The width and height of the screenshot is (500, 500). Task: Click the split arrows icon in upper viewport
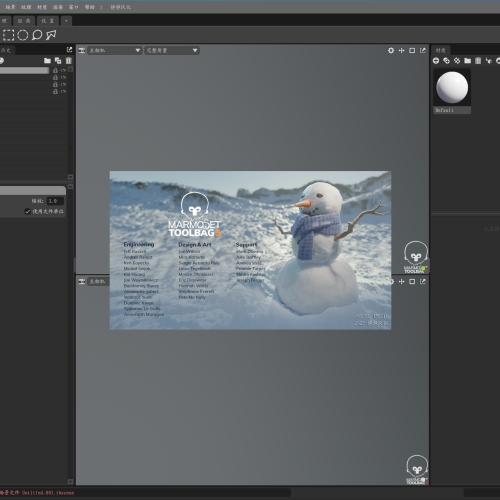pos(402,50)
